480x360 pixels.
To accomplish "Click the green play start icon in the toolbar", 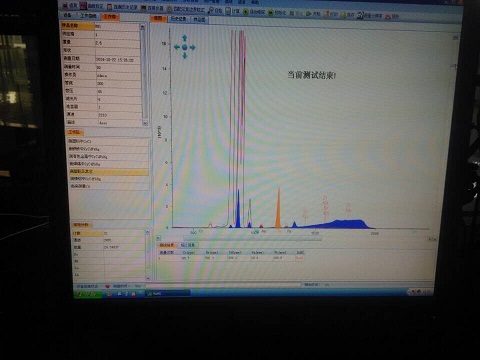I will [308, 14].
